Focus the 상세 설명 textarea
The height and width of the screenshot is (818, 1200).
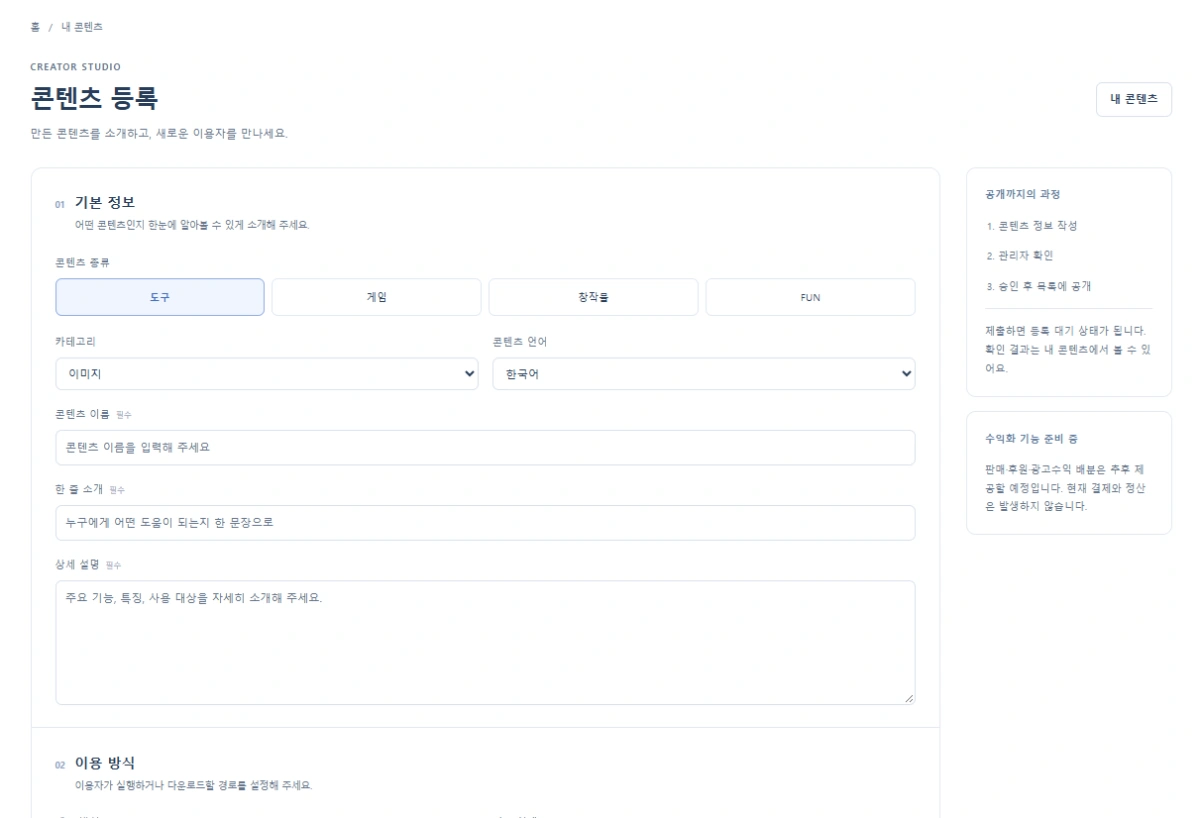coord(485,642)
